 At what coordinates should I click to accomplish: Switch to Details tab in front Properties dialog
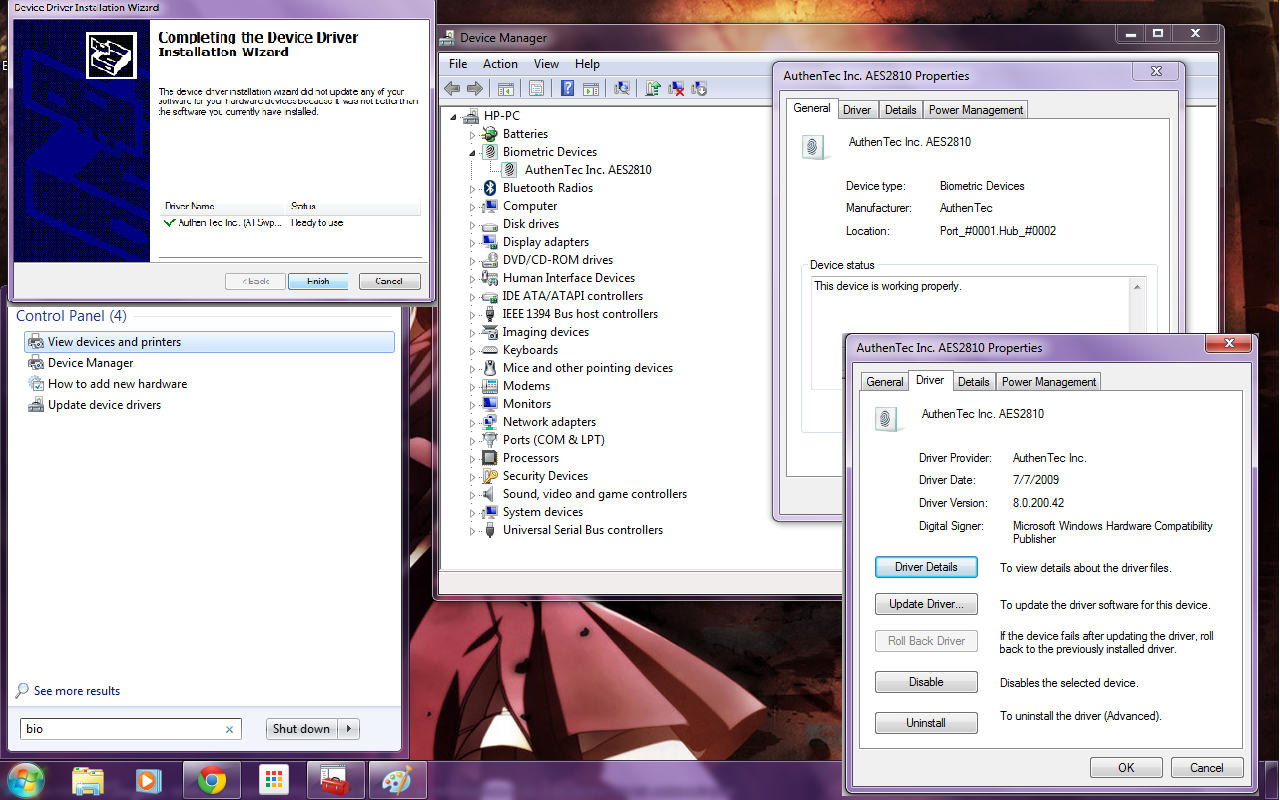pyautogui.click(x=973, y=382)
